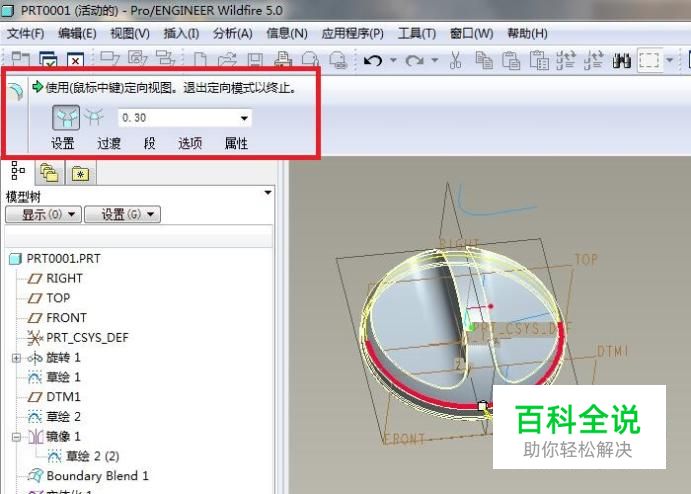Click the white radius drag handle on model
This screenshot has height=494, width=691.
pyautogui.click(x=483, y=406)
